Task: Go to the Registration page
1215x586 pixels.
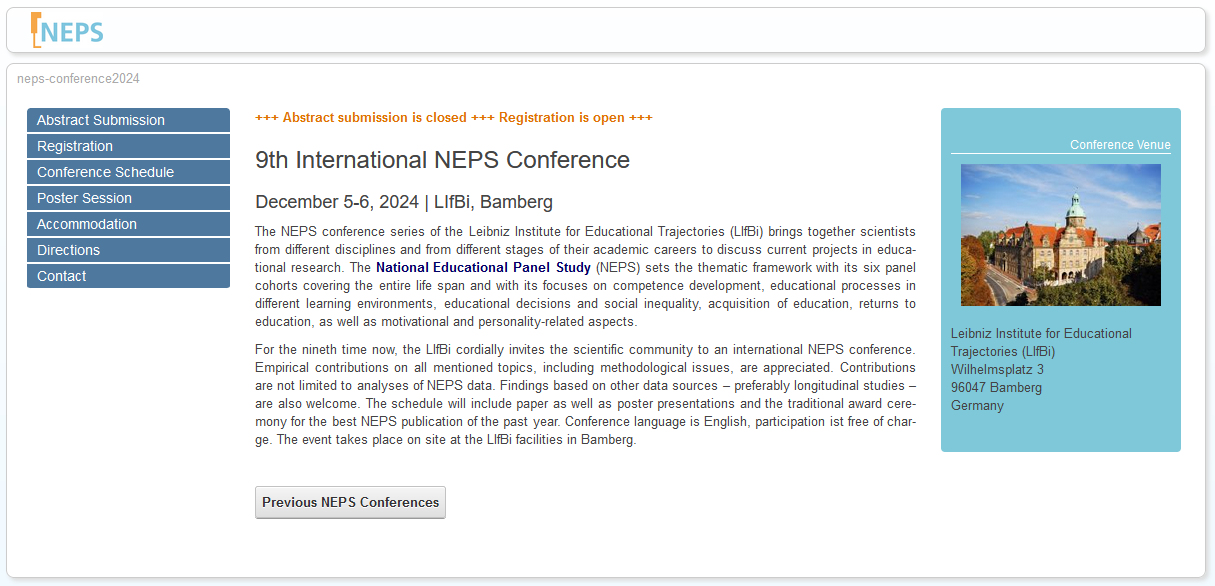Action: (x=128, y=146)
